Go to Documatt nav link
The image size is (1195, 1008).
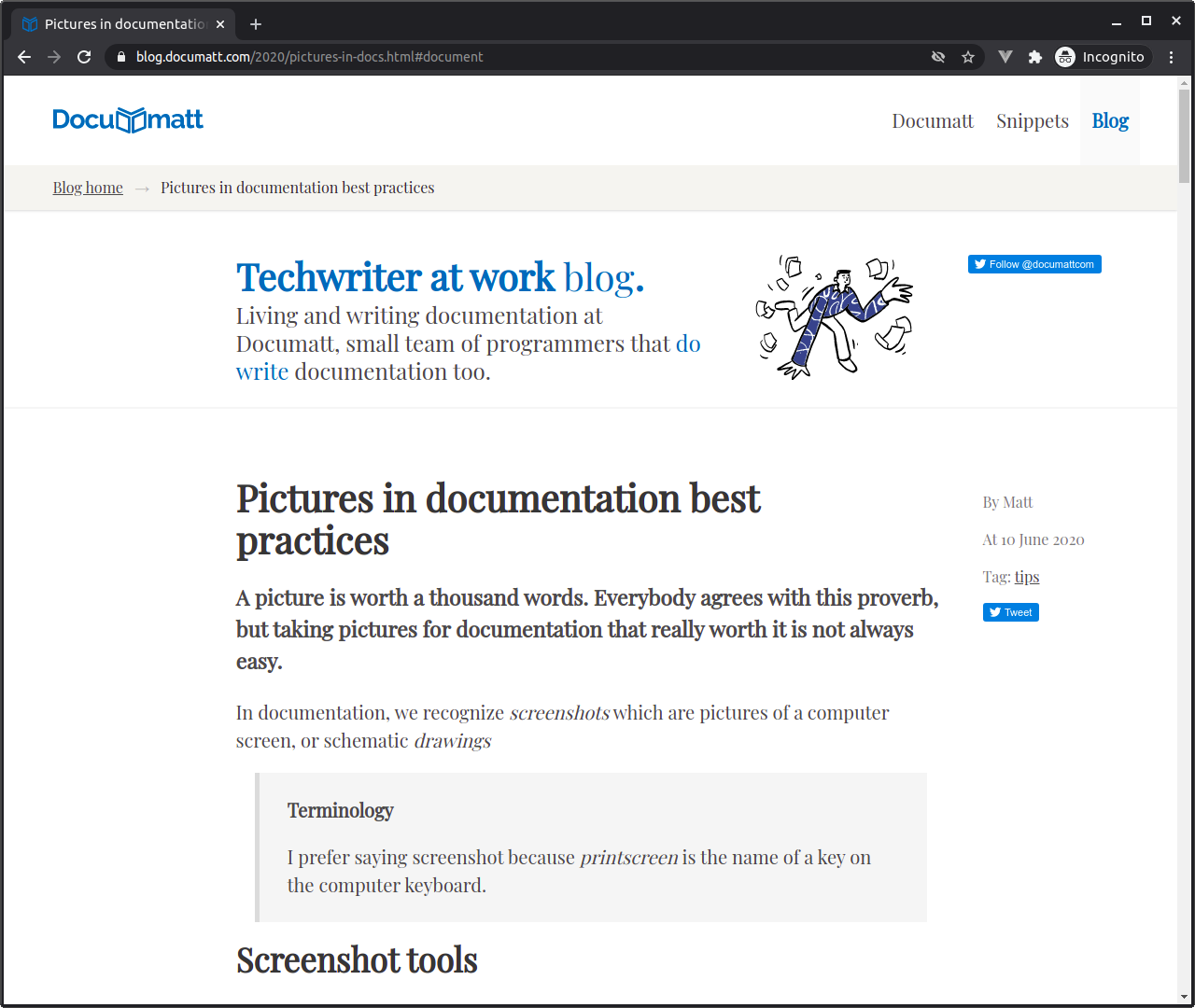932,121
